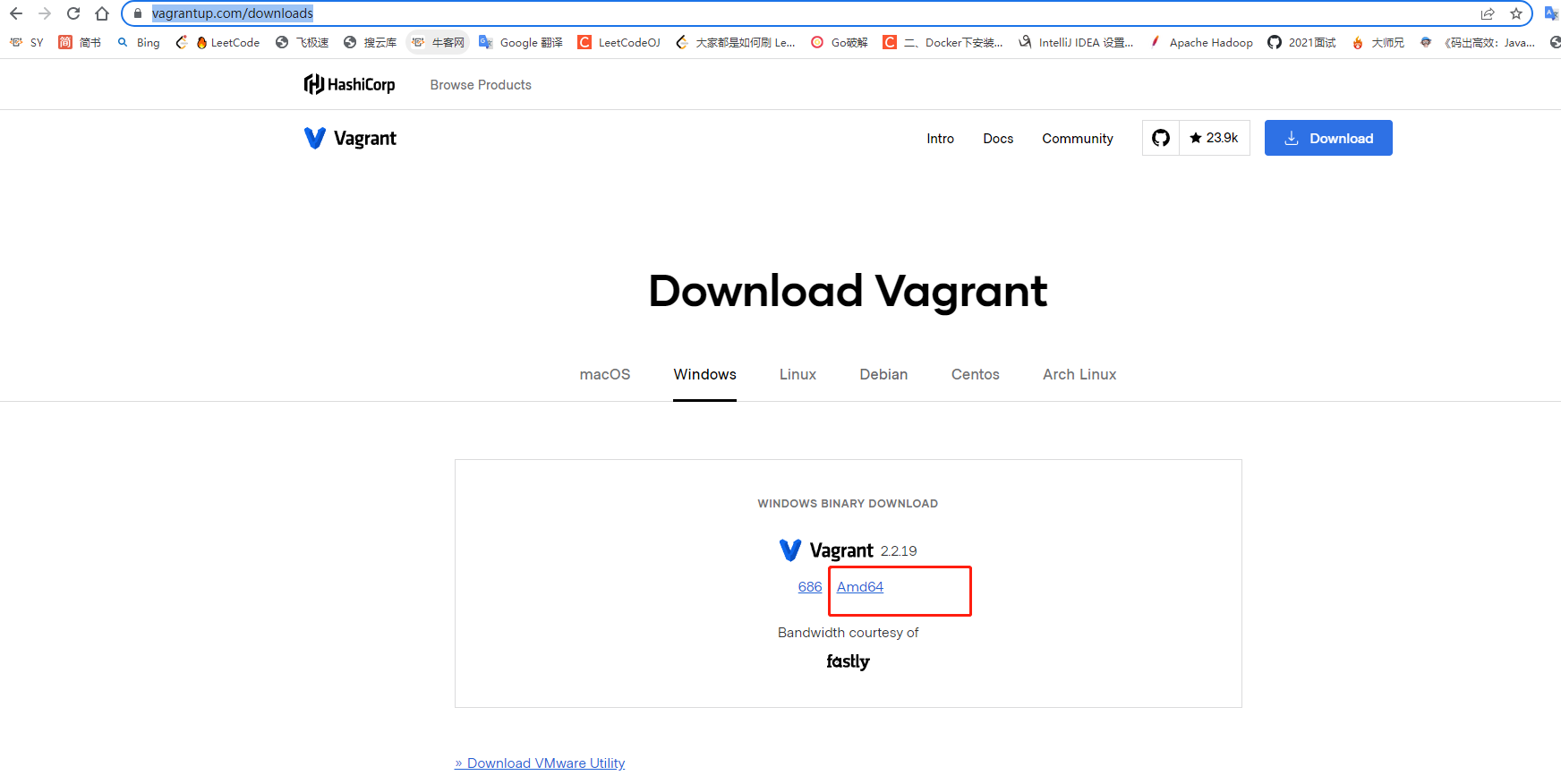The width and height of the screenshot is (1561, 784).
Task: Open the 牛客网 bookmark
Action: click(438, 42)
